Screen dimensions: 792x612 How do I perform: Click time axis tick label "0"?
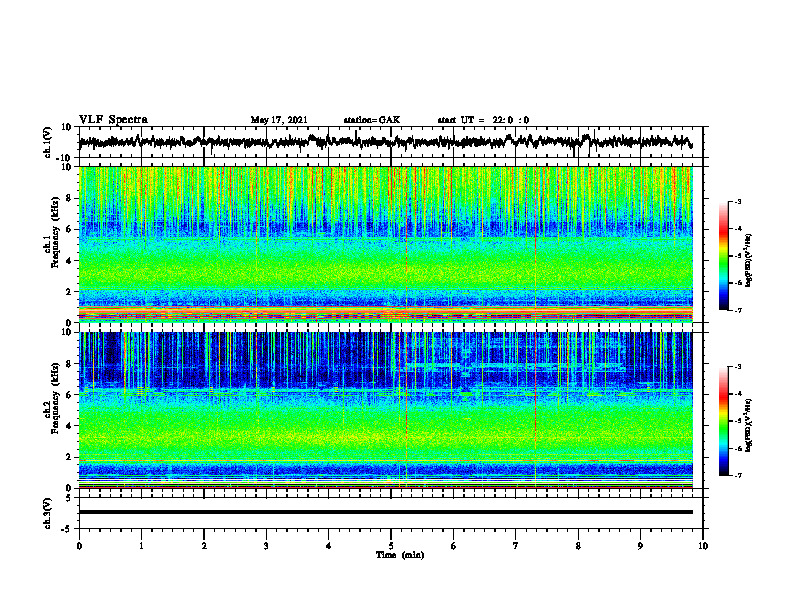point(79,546)
